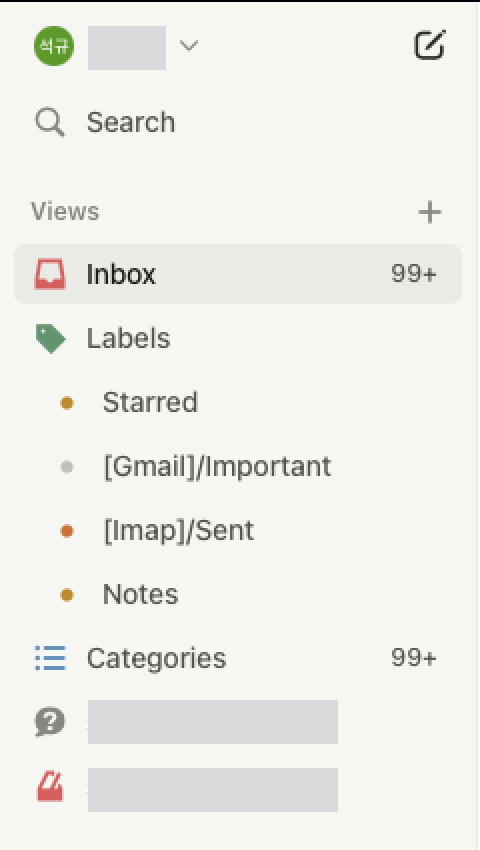The width and height of the screenshot is (480, 850).
Task: Click the magnifying glass search icon
Action: [50, 122]
